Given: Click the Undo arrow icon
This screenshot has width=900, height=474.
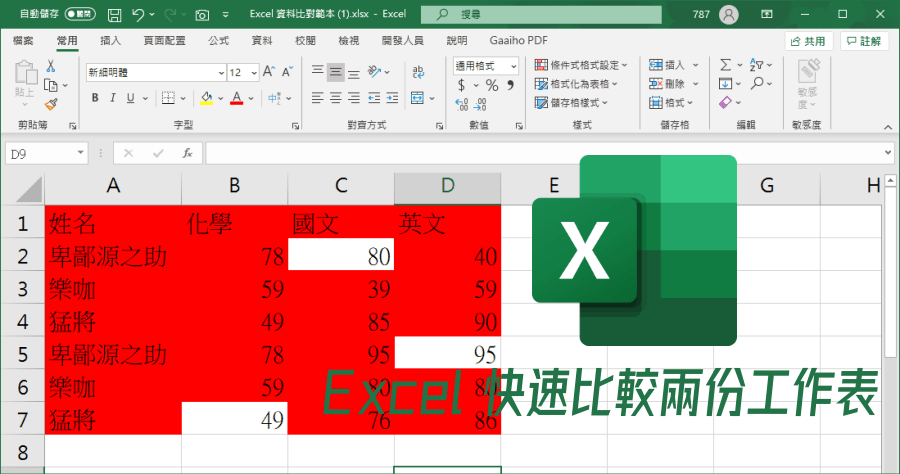Looking at the screenshot, I should tap(138, 14).
